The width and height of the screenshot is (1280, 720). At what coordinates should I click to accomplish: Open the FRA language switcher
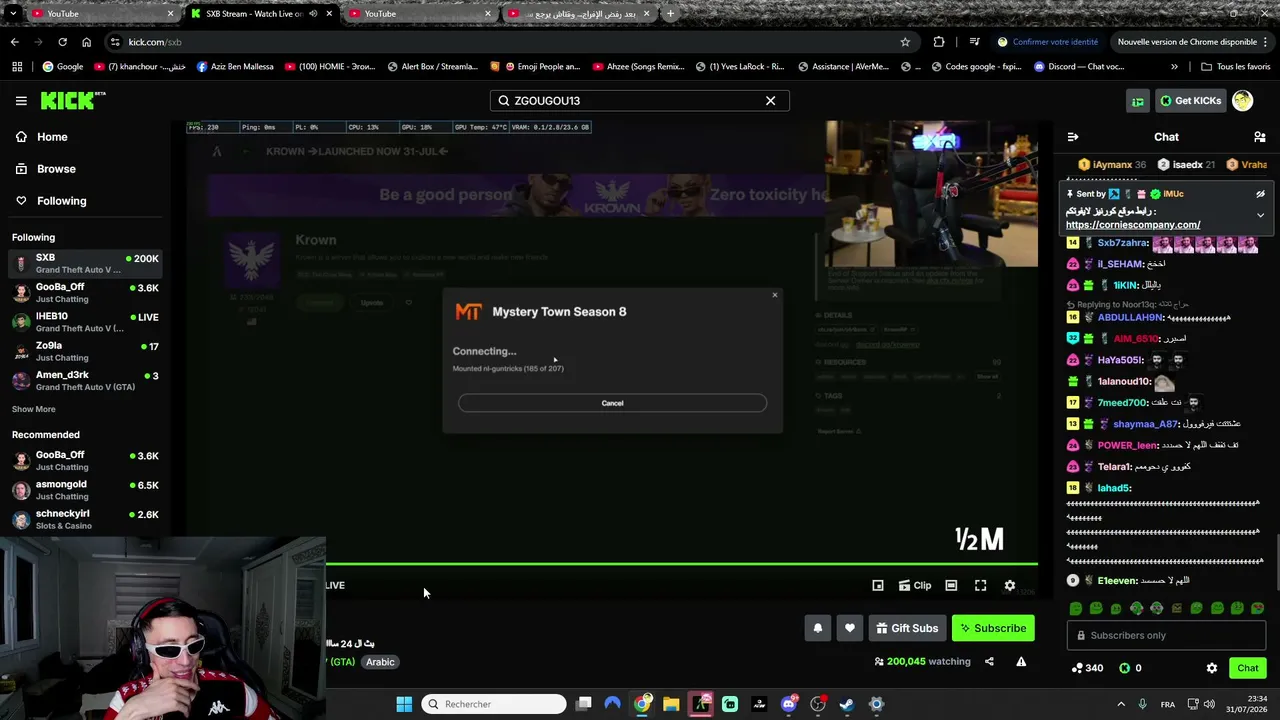point(1167,704)
